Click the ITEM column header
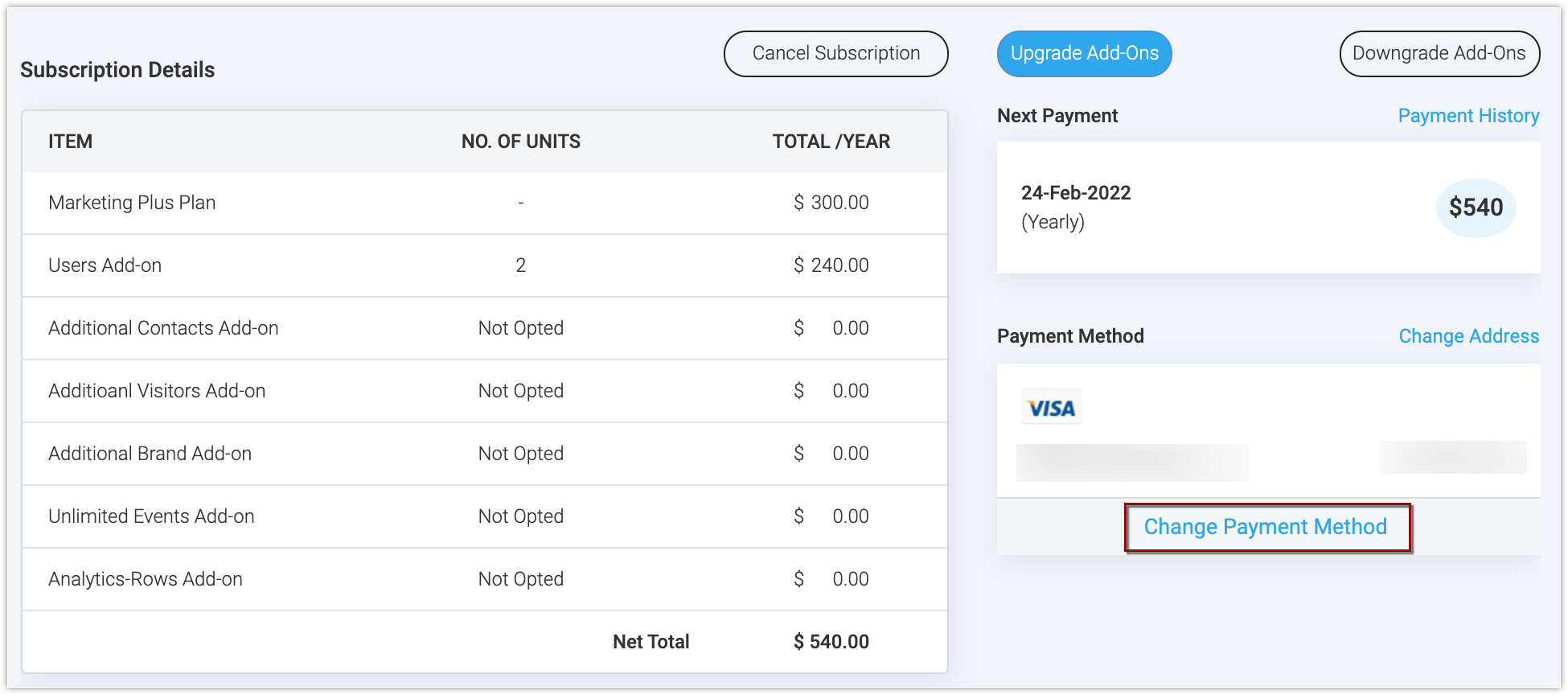 pos(71,142)
